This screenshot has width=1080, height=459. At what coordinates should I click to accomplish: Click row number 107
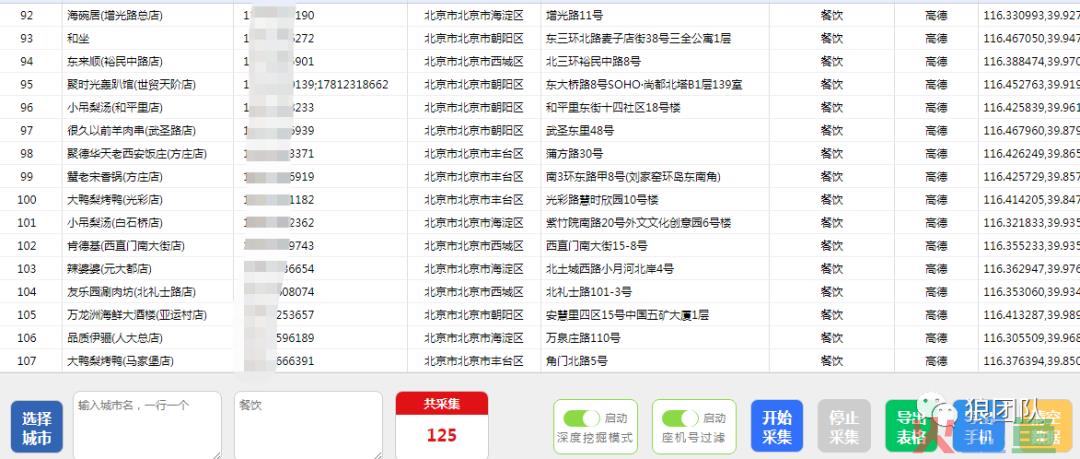click(x=26, y=361)
